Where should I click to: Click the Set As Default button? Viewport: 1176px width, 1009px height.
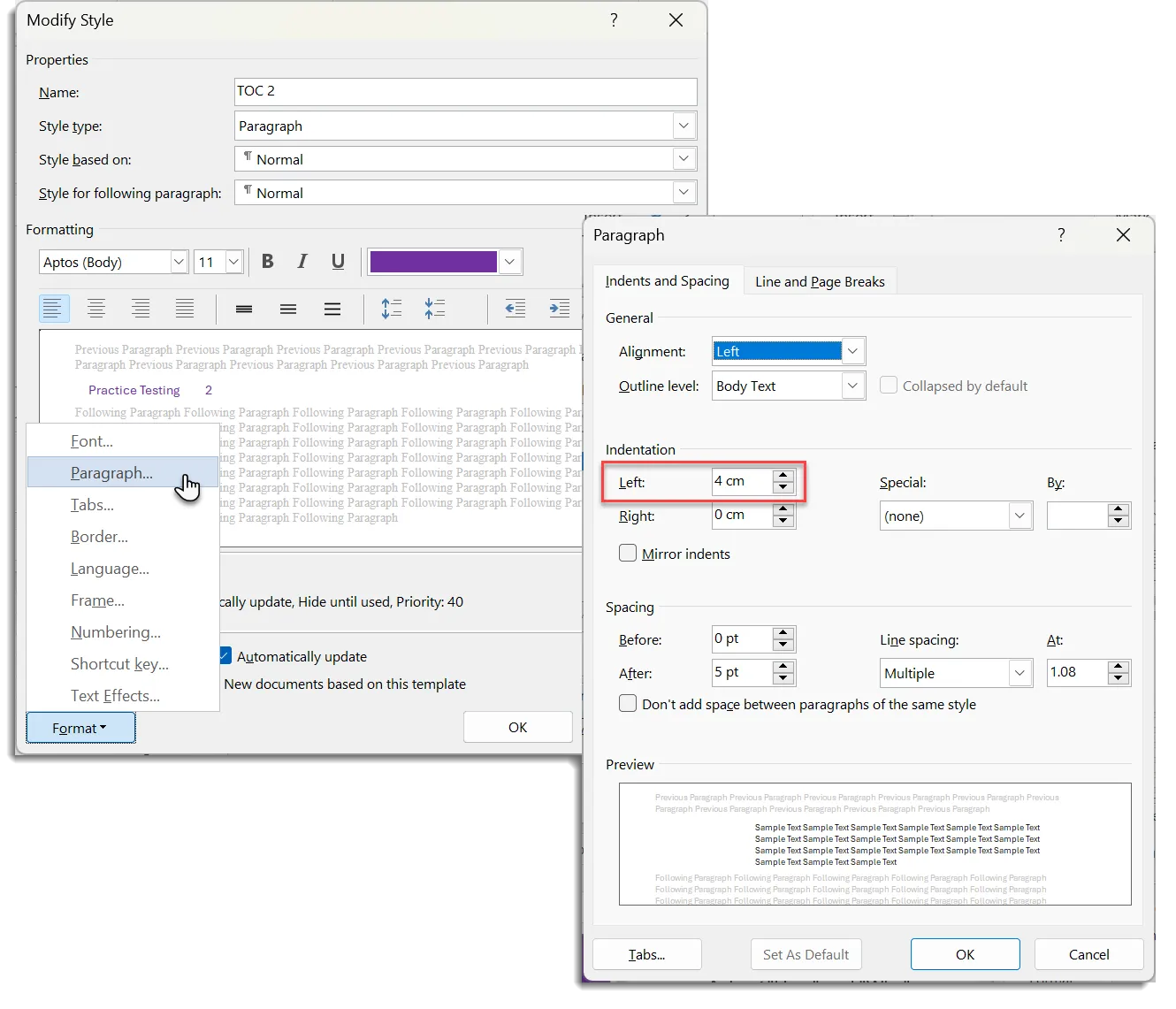pos(806,954)
